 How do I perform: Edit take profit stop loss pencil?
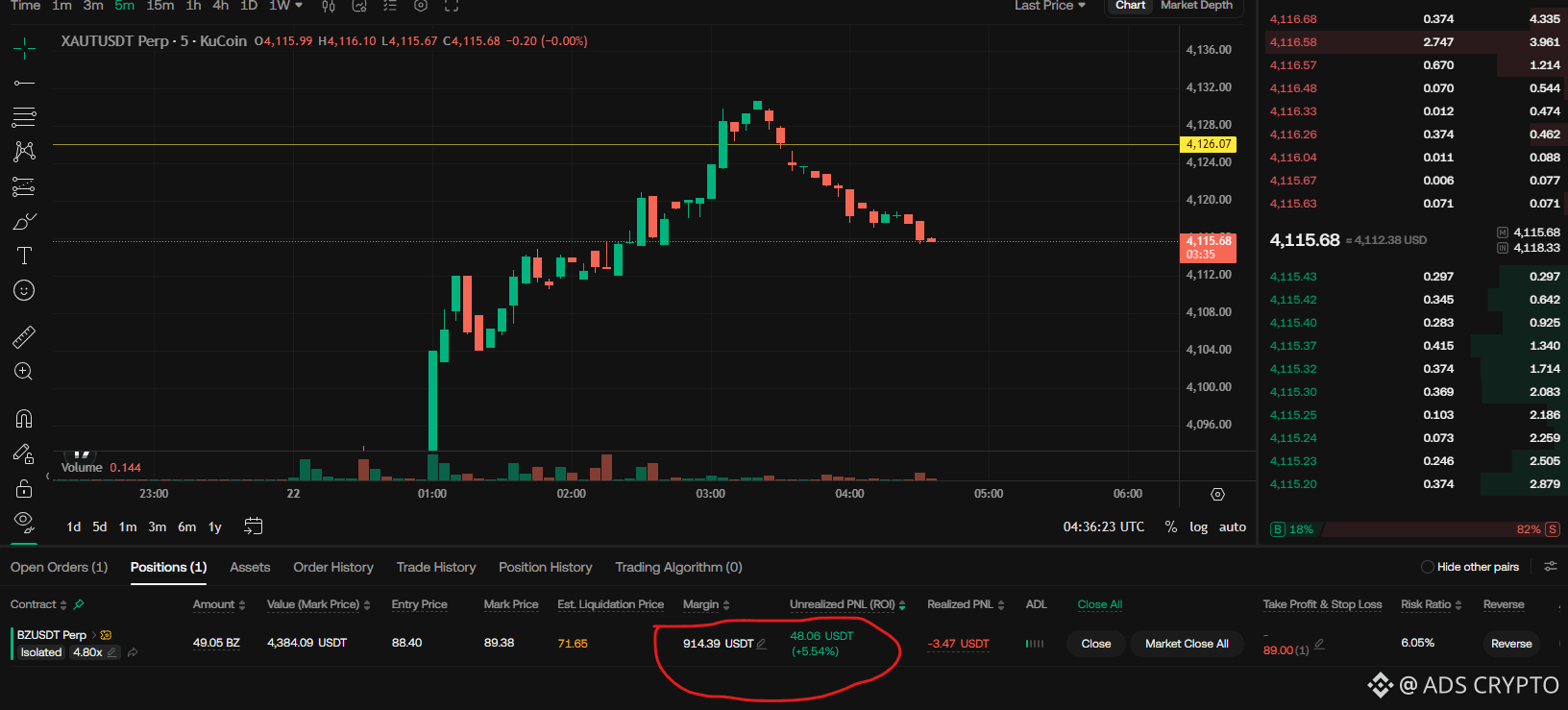1319,645
